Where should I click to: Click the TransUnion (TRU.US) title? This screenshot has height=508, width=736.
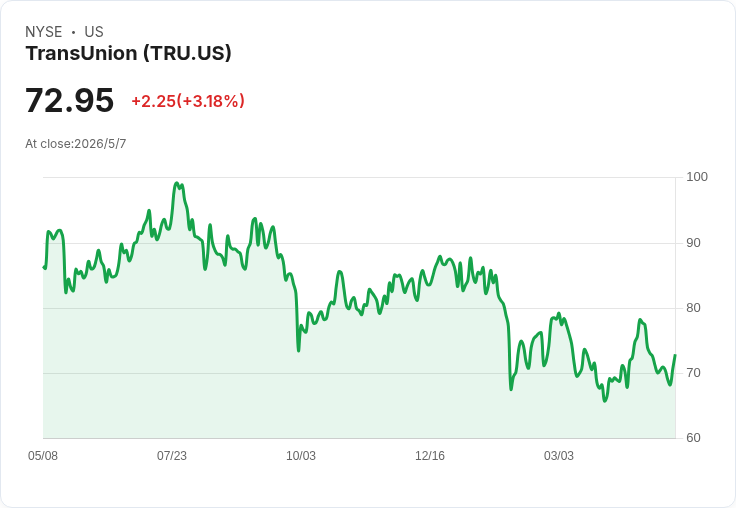click(128, 53)
